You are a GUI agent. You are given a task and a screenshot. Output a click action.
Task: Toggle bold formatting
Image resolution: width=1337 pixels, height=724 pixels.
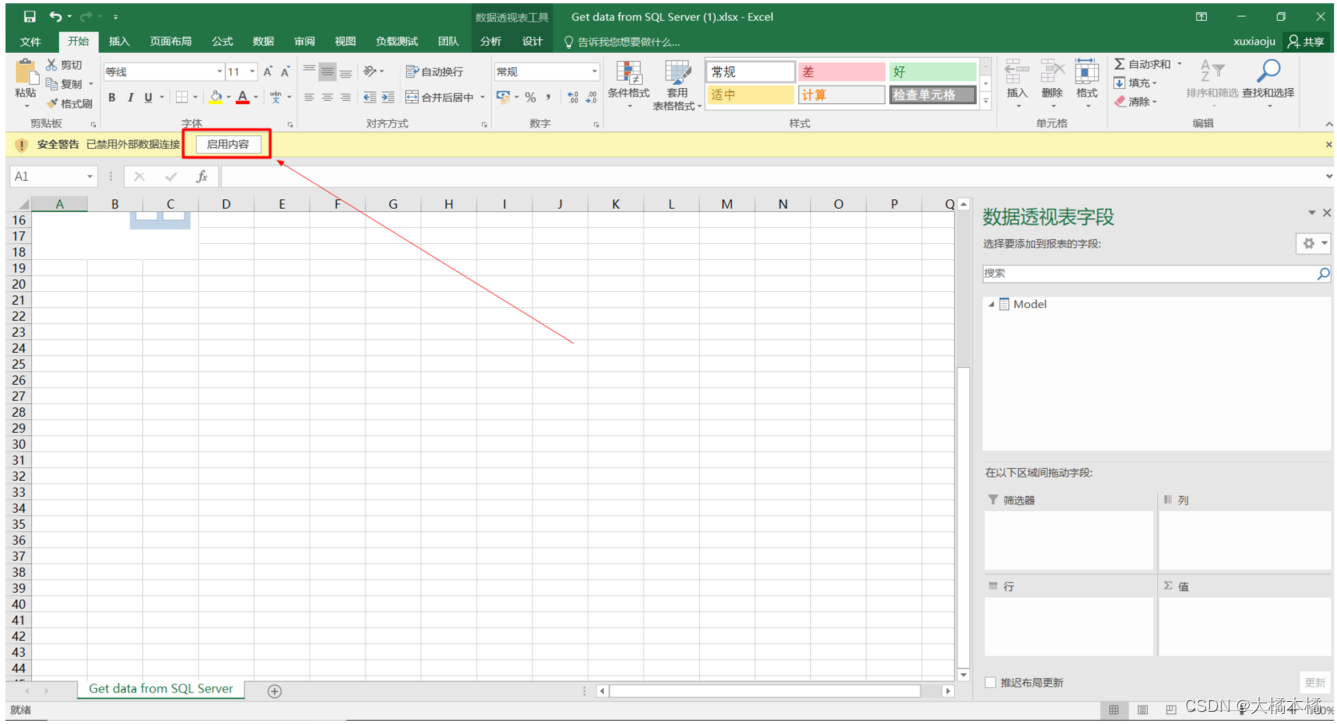112,97
